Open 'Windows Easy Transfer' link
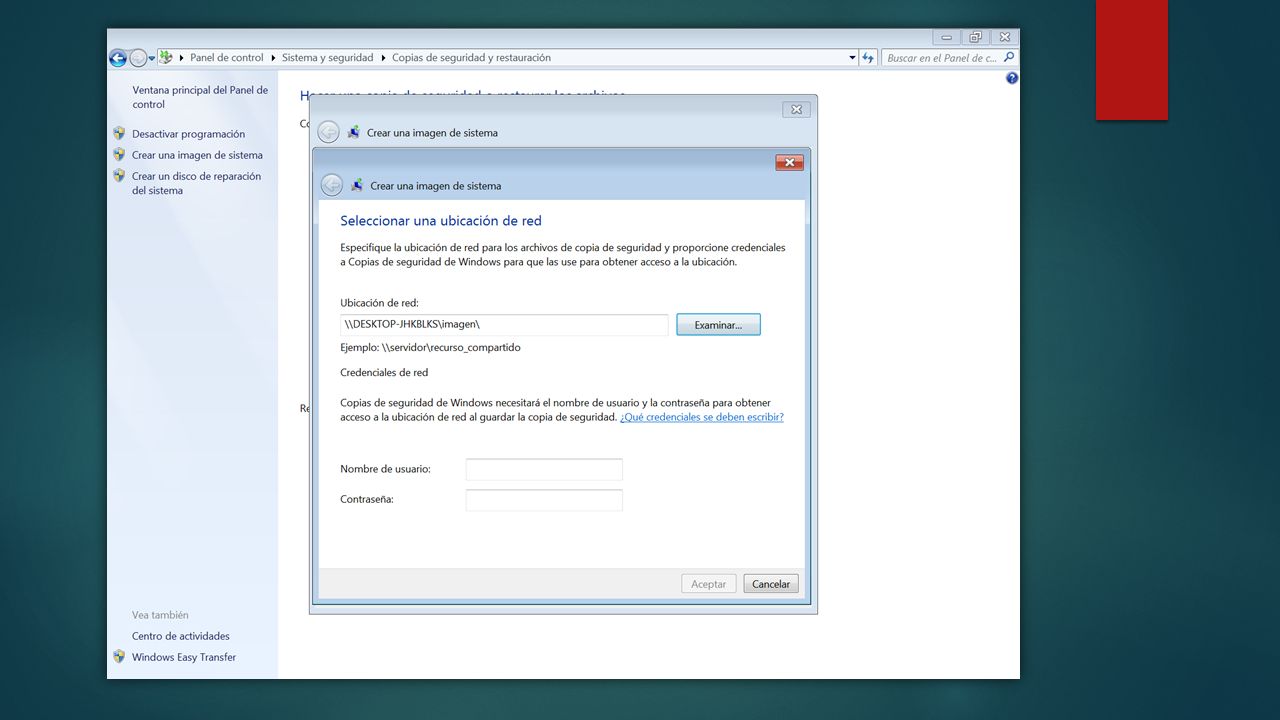This screenshot has width=1280, height=720. [184, 657]
